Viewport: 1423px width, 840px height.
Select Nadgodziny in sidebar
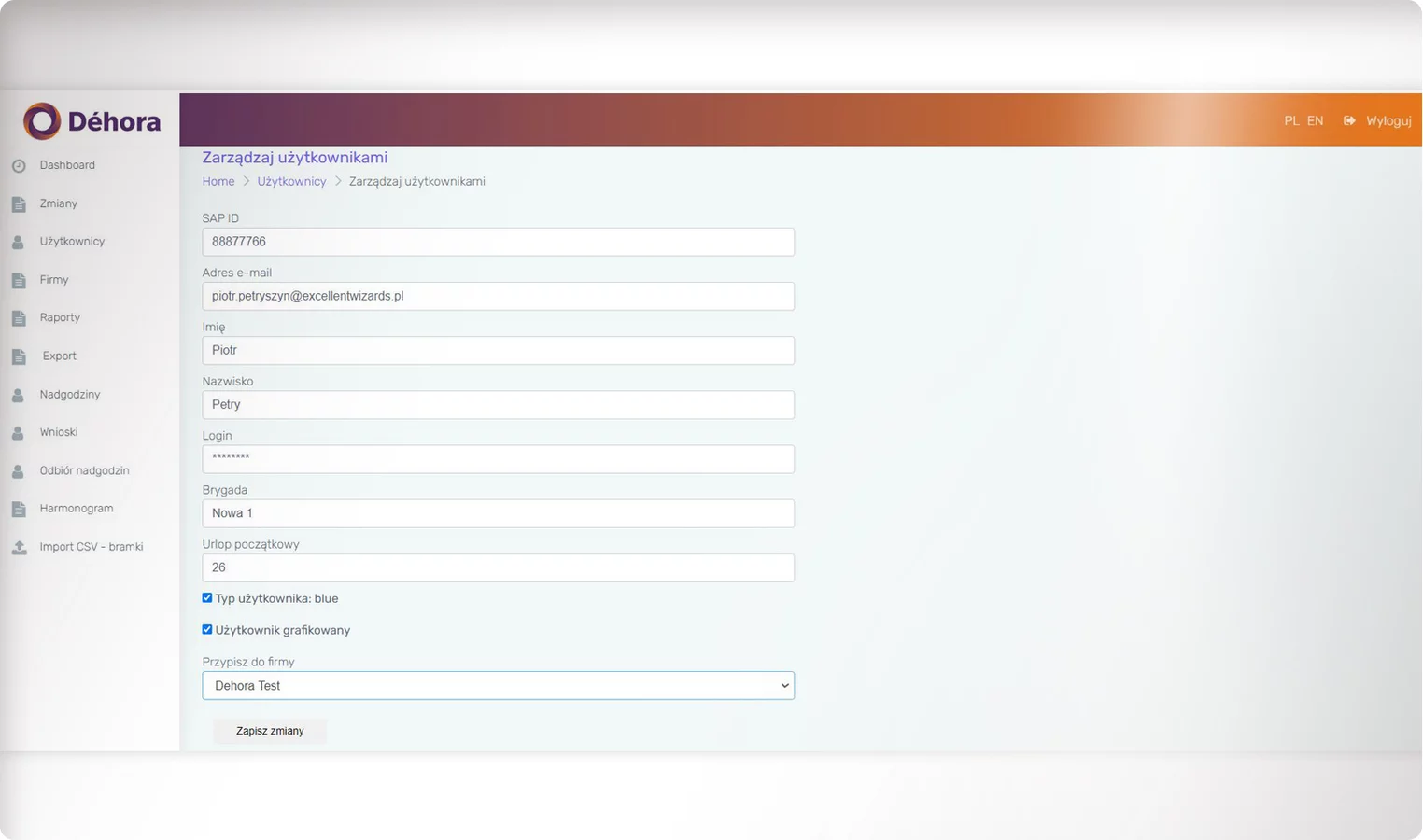[x=70, y=395]
